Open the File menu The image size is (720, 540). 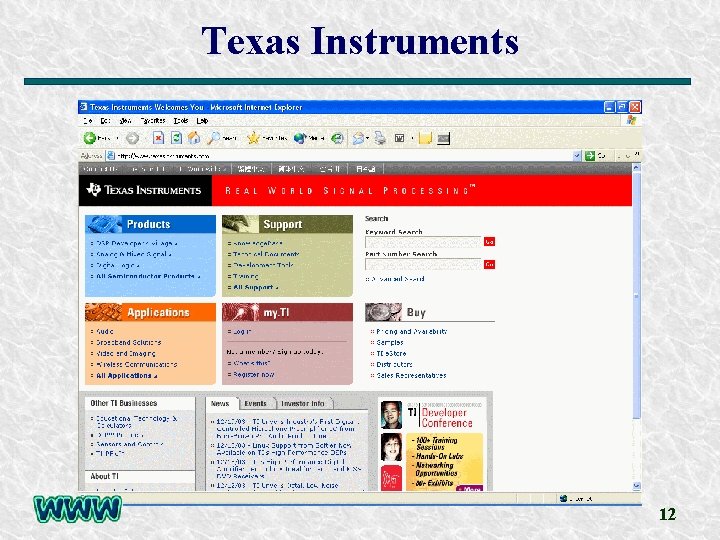88,121
